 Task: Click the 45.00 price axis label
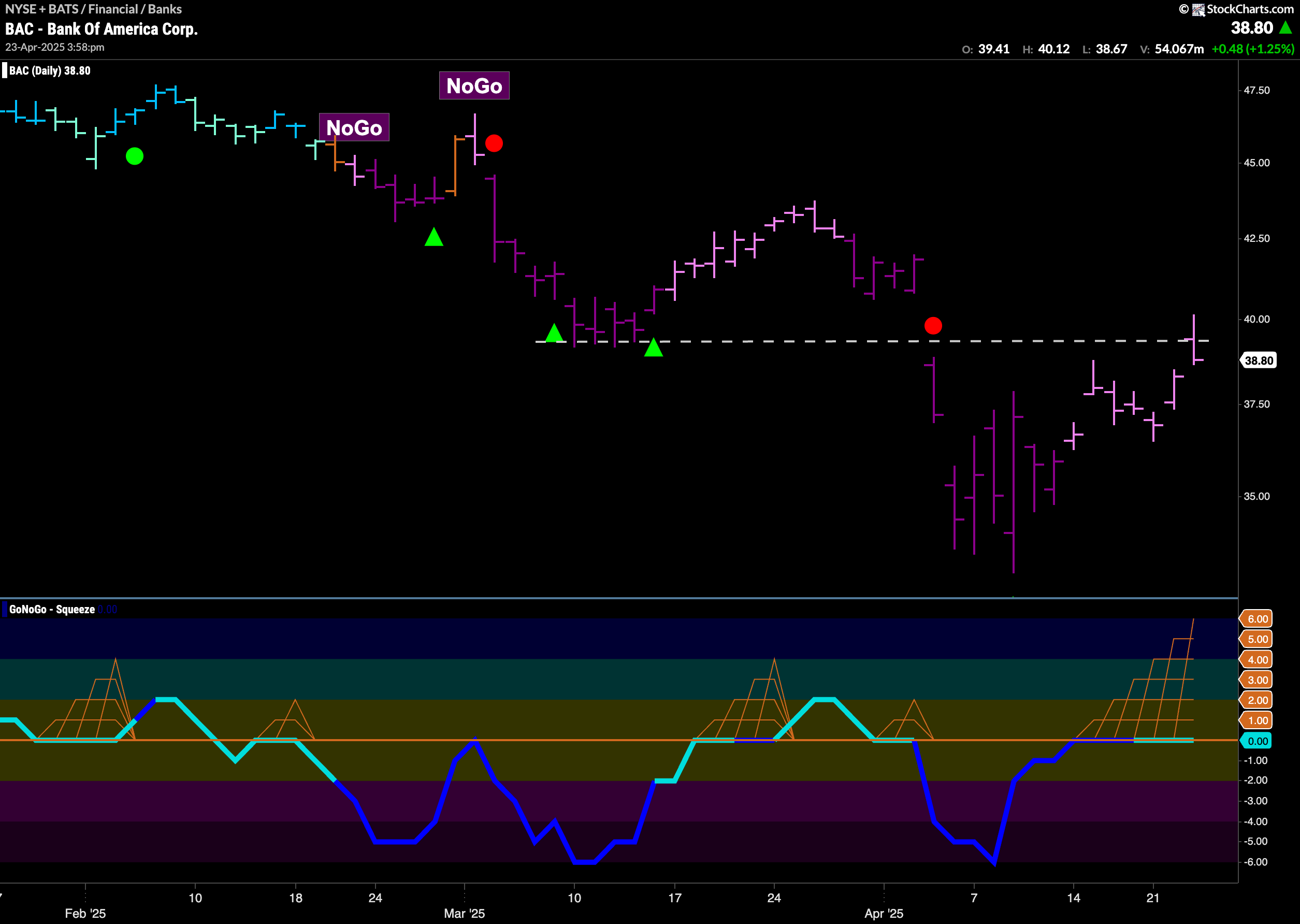click(x=1256, y=163)
